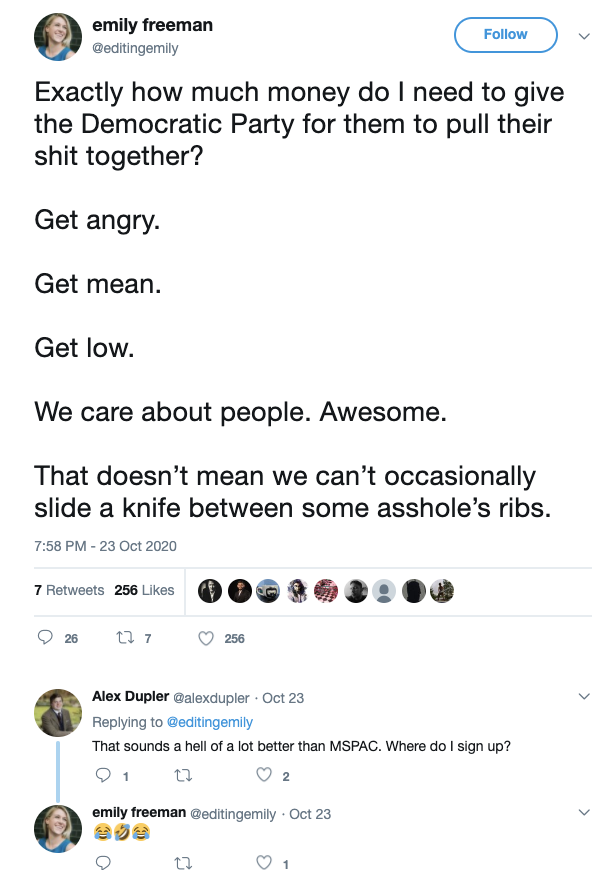Like emily freeman's emoji reply
Viewport: 614px width, 870px height.
click(x=264, y=863)
